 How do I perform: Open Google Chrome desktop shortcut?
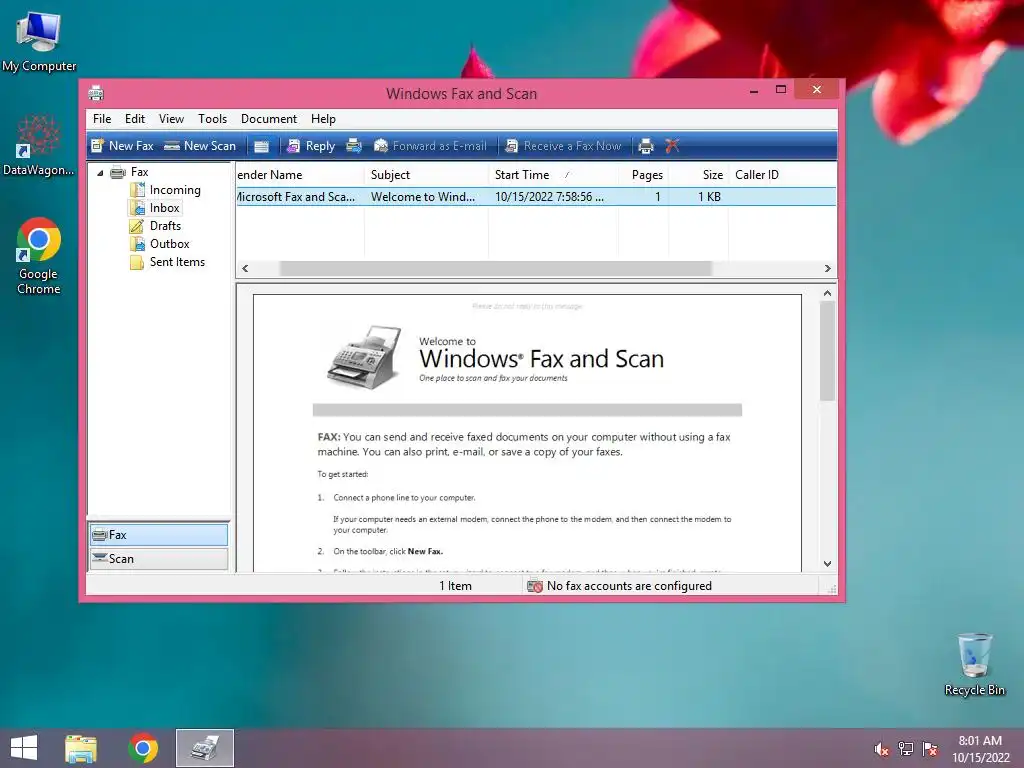39,256
